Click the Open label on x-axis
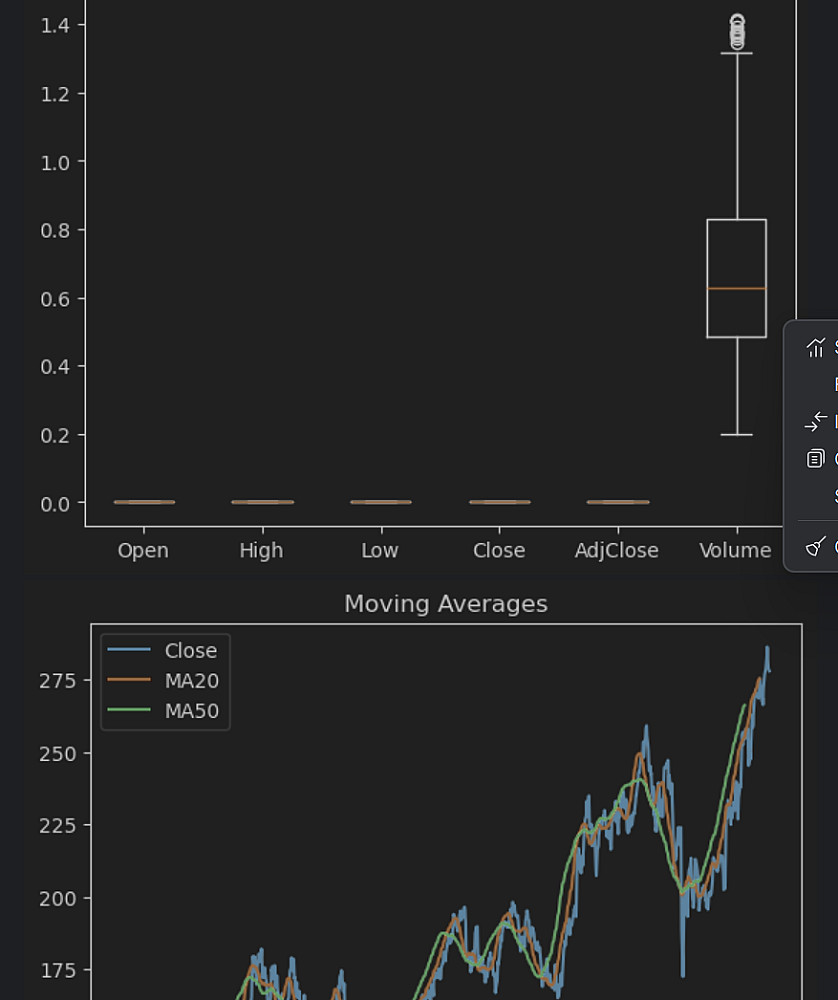The image size is (838, 1000). click(x=143, y=551)
